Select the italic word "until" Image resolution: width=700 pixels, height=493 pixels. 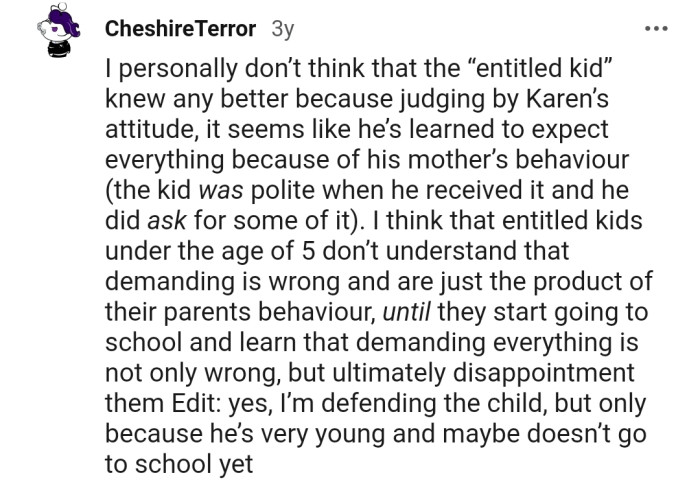pyautogui.click(x=406, y=312)
